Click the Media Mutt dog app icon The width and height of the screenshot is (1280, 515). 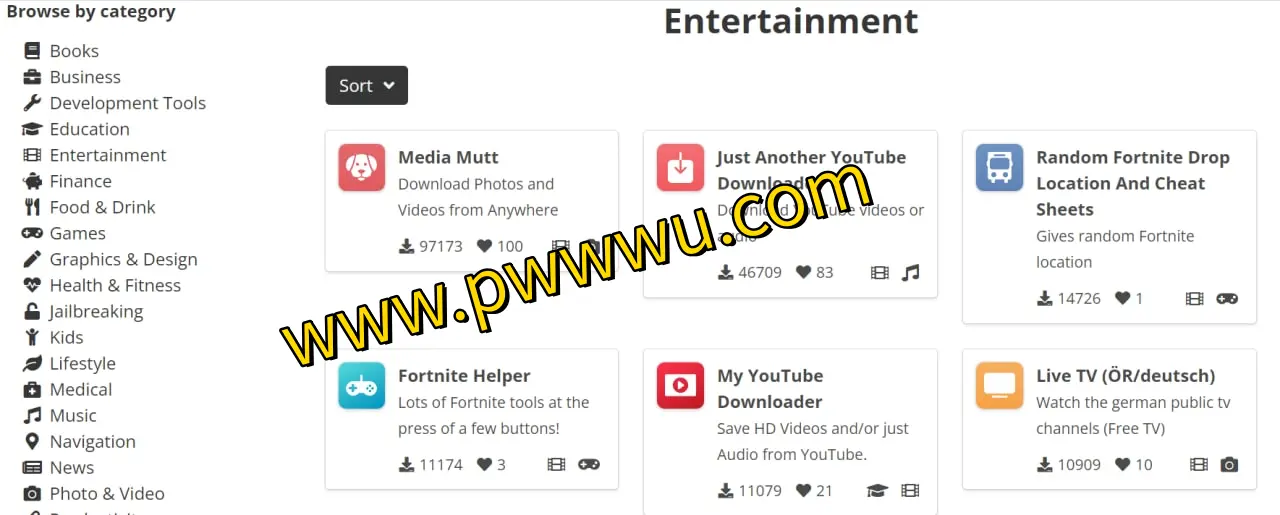(x=362, y=168)
